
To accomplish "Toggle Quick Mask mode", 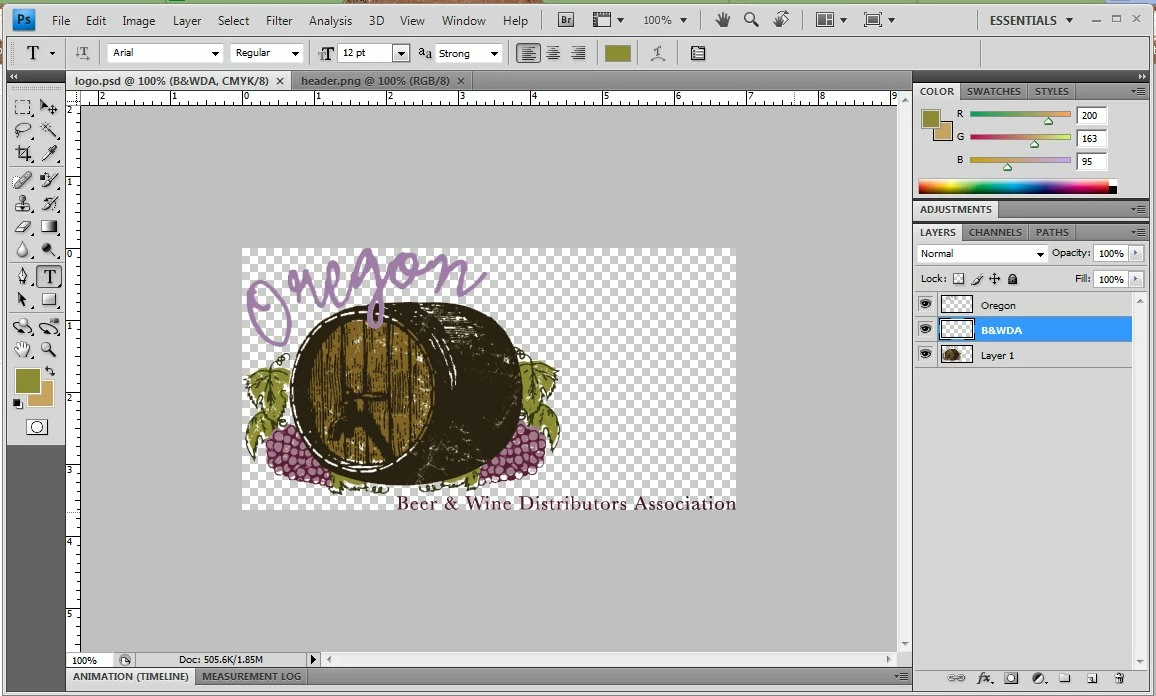I will (x=36, y=427).
